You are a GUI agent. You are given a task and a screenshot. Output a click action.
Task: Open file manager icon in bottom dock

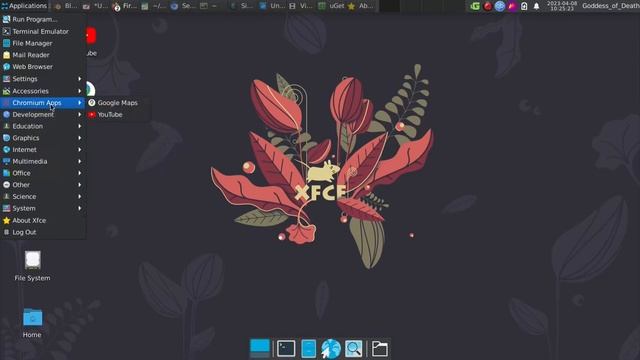coord(309,349)
